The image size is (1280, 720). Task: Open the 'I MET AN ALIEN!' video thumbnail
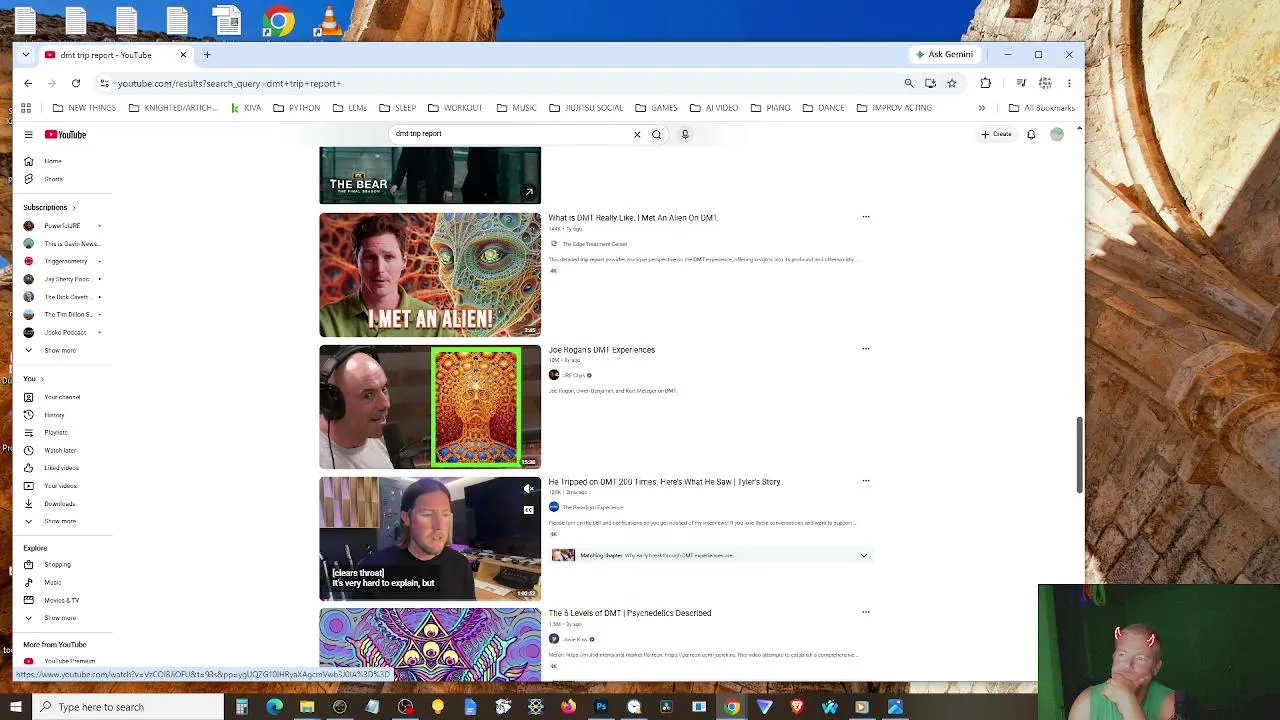click(x=430, y=275)
